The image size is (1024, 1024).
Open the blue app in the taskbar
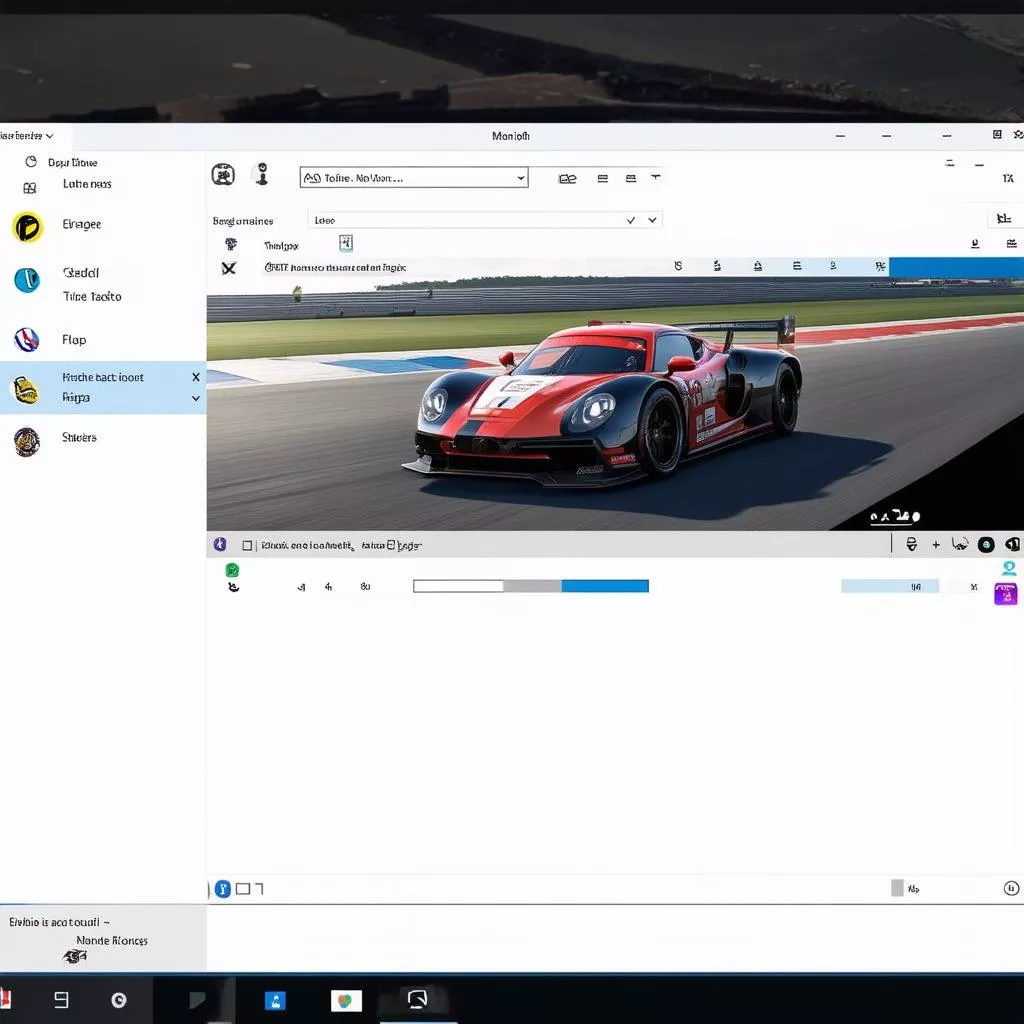click(275, 1000)
